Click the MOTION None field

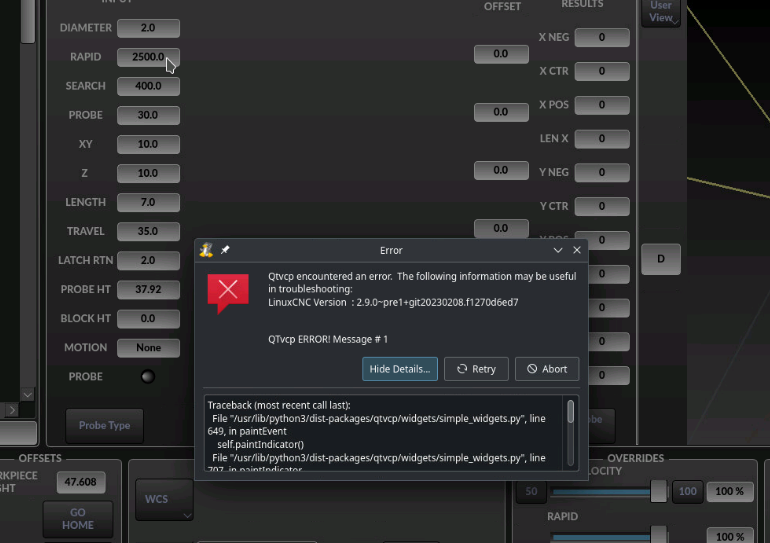point(148,348)
